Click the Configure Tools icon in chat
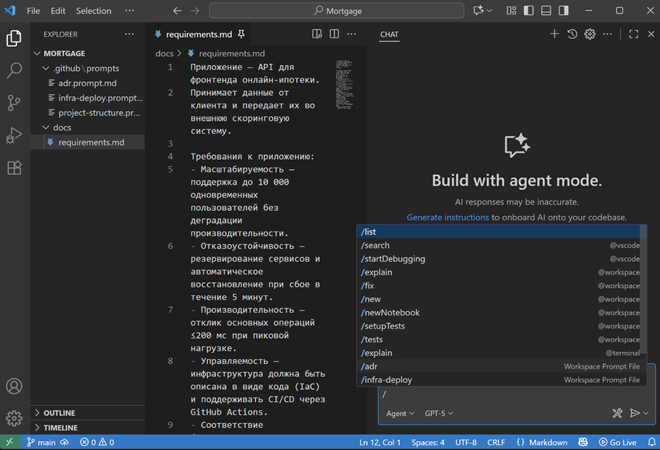 coord(617,413)
